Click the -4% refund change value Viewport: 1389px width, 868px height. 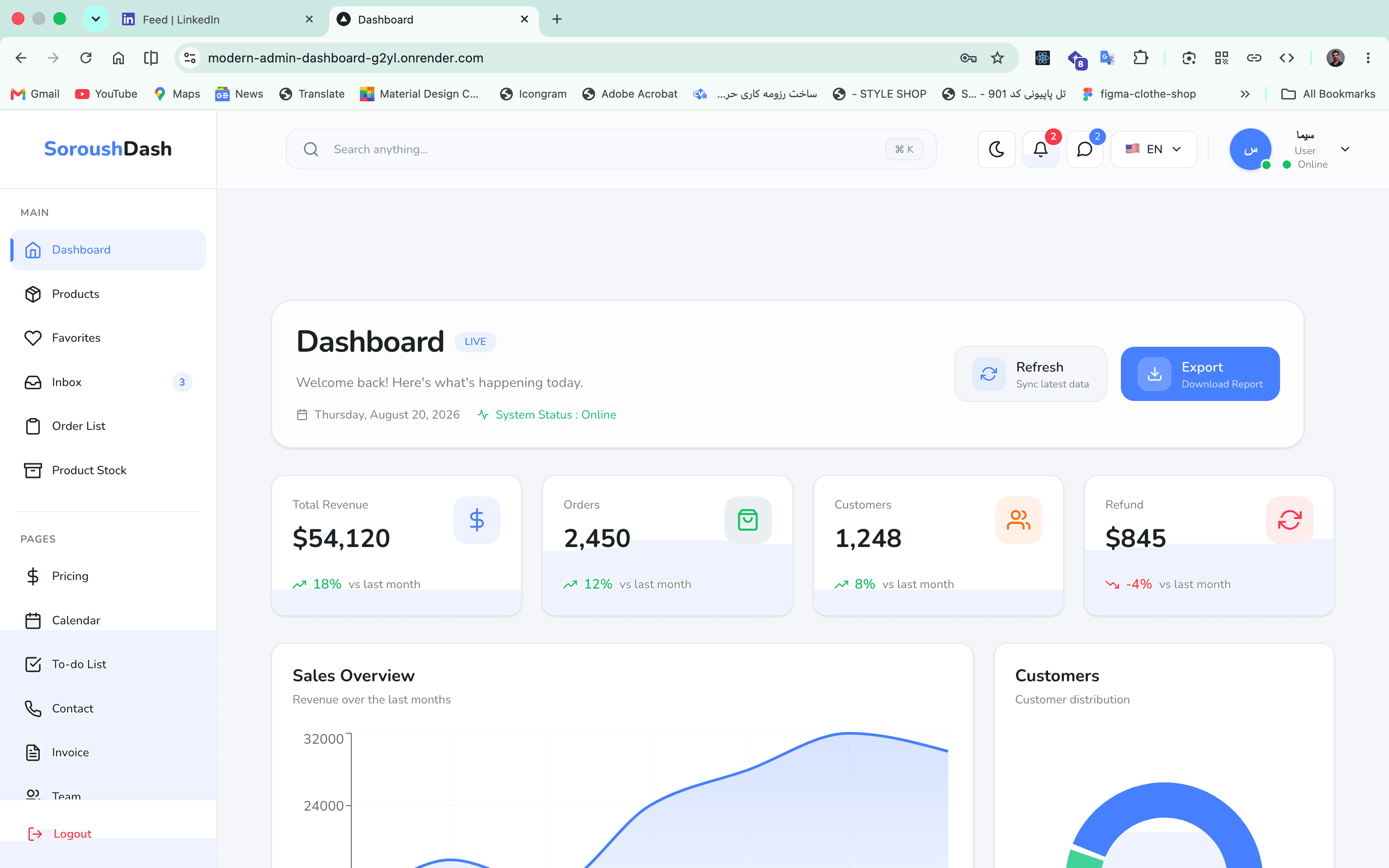pos(1139,585)
